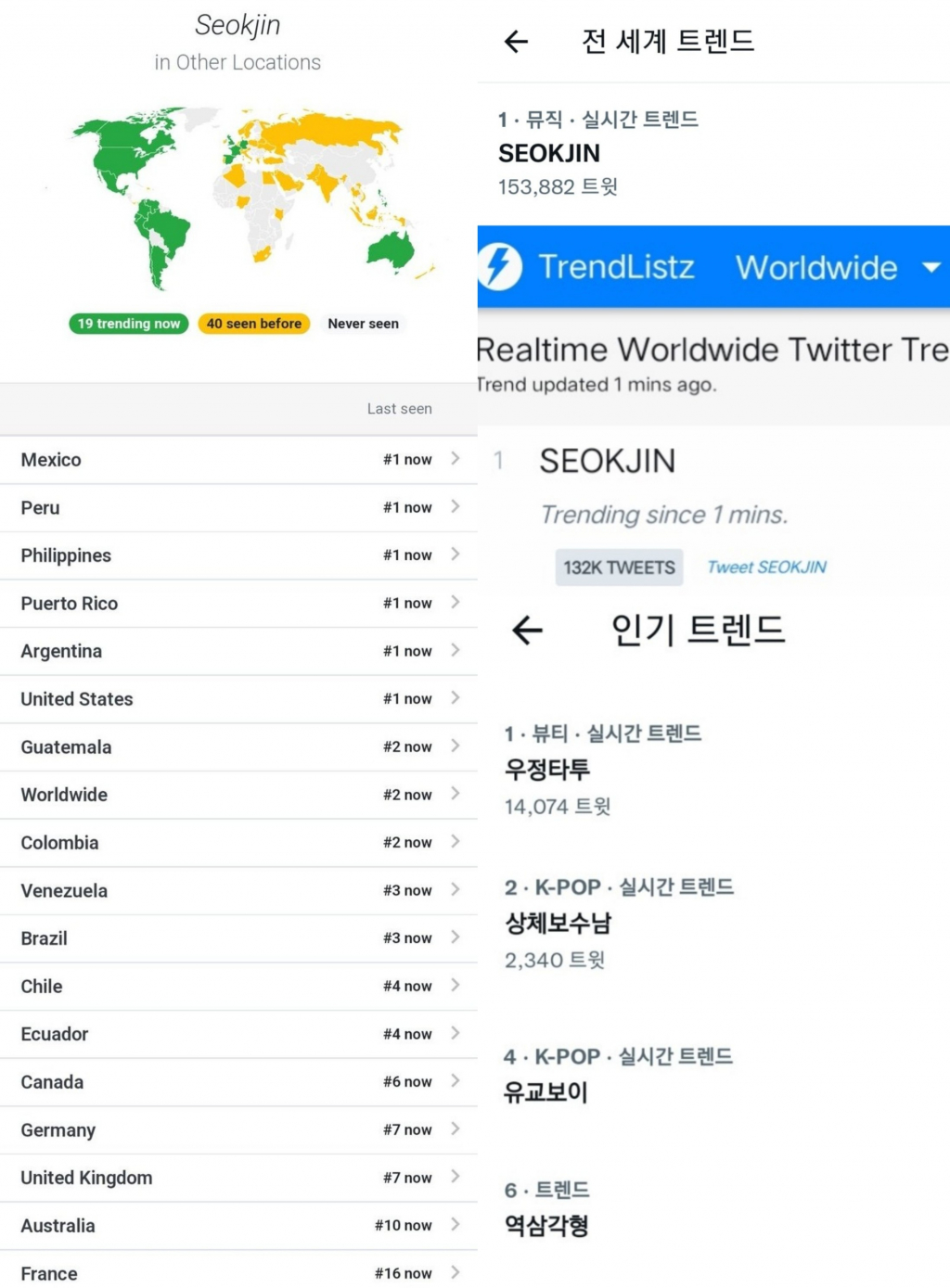Image resolution: width=950 pixels, height=1288 pixels.
Task: Click the 'Guatemala' country name
Action: (66, 747)
